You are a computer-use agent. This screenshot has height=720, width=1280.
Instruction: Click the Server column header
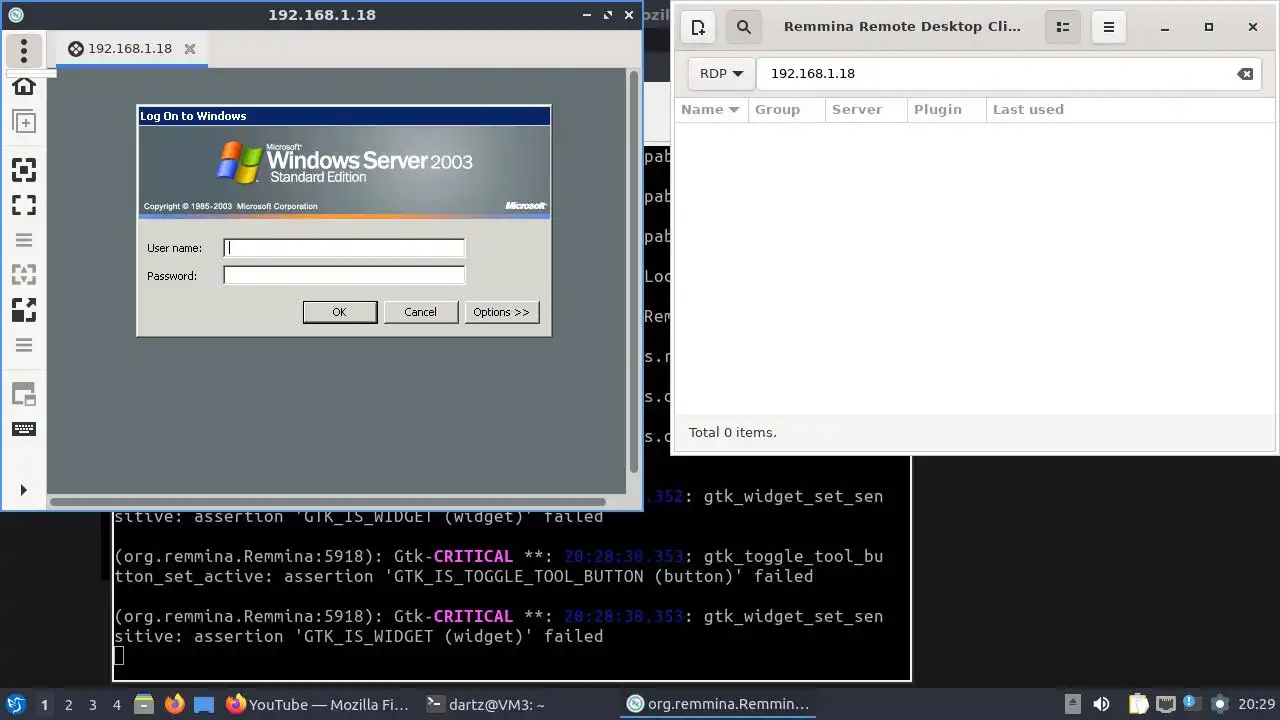click(x=867, y=110)
